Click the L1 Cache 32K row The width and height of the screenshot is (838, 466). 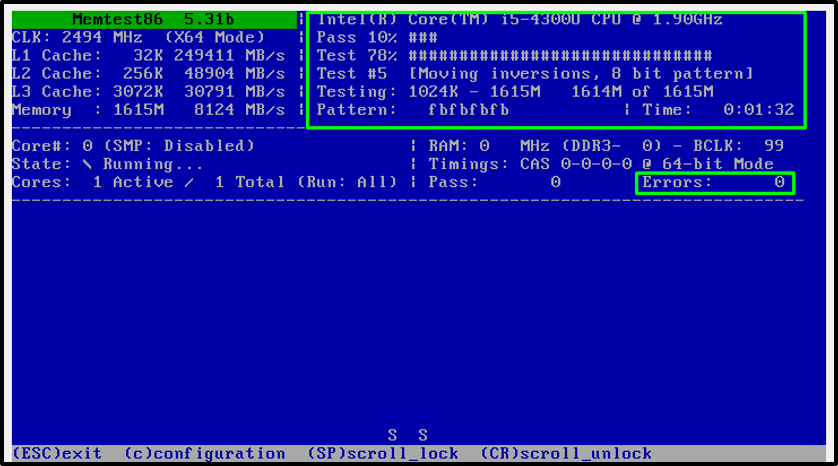[149, 56]
